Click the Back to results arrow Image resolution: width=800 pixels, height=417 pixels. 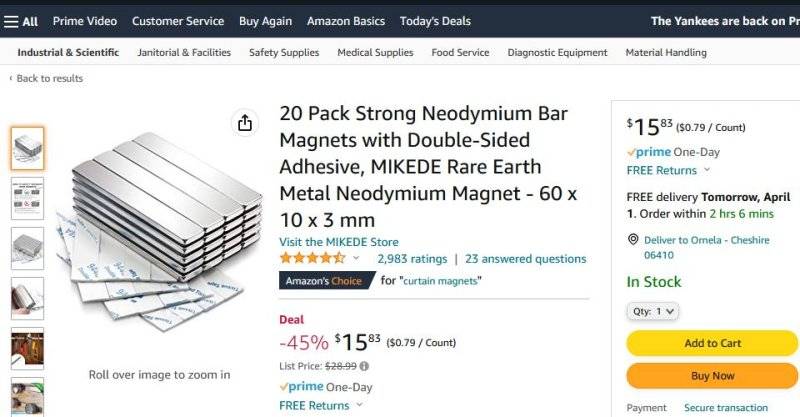click(11, 79)
